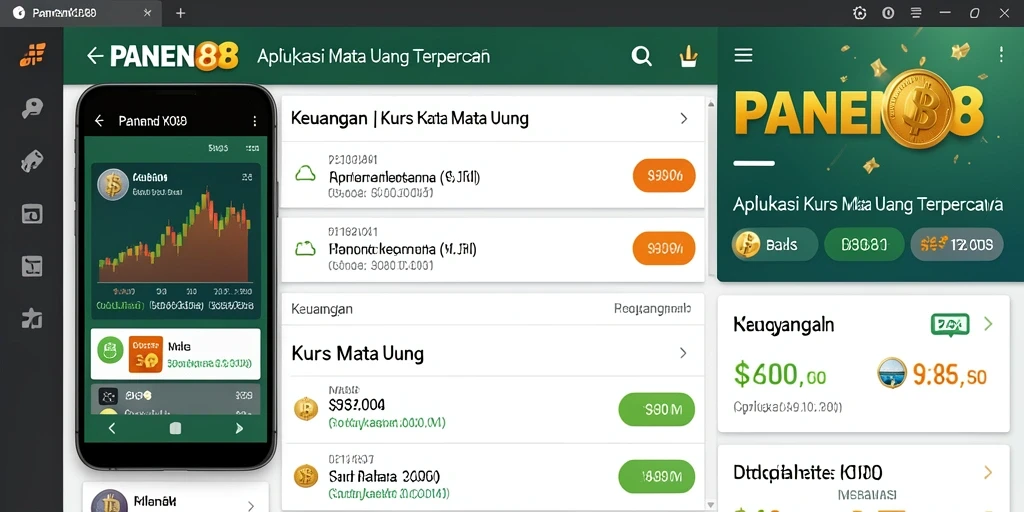
Task: Click the round landscape icon beside 9:85,50
Action: point(892,373)
